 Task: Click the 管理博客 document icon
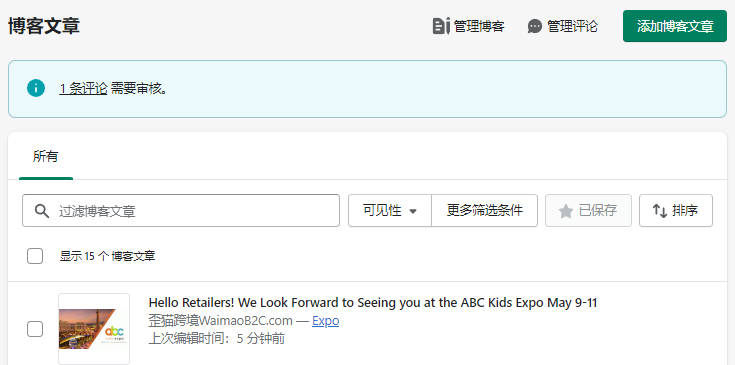(x=441, y=26)
